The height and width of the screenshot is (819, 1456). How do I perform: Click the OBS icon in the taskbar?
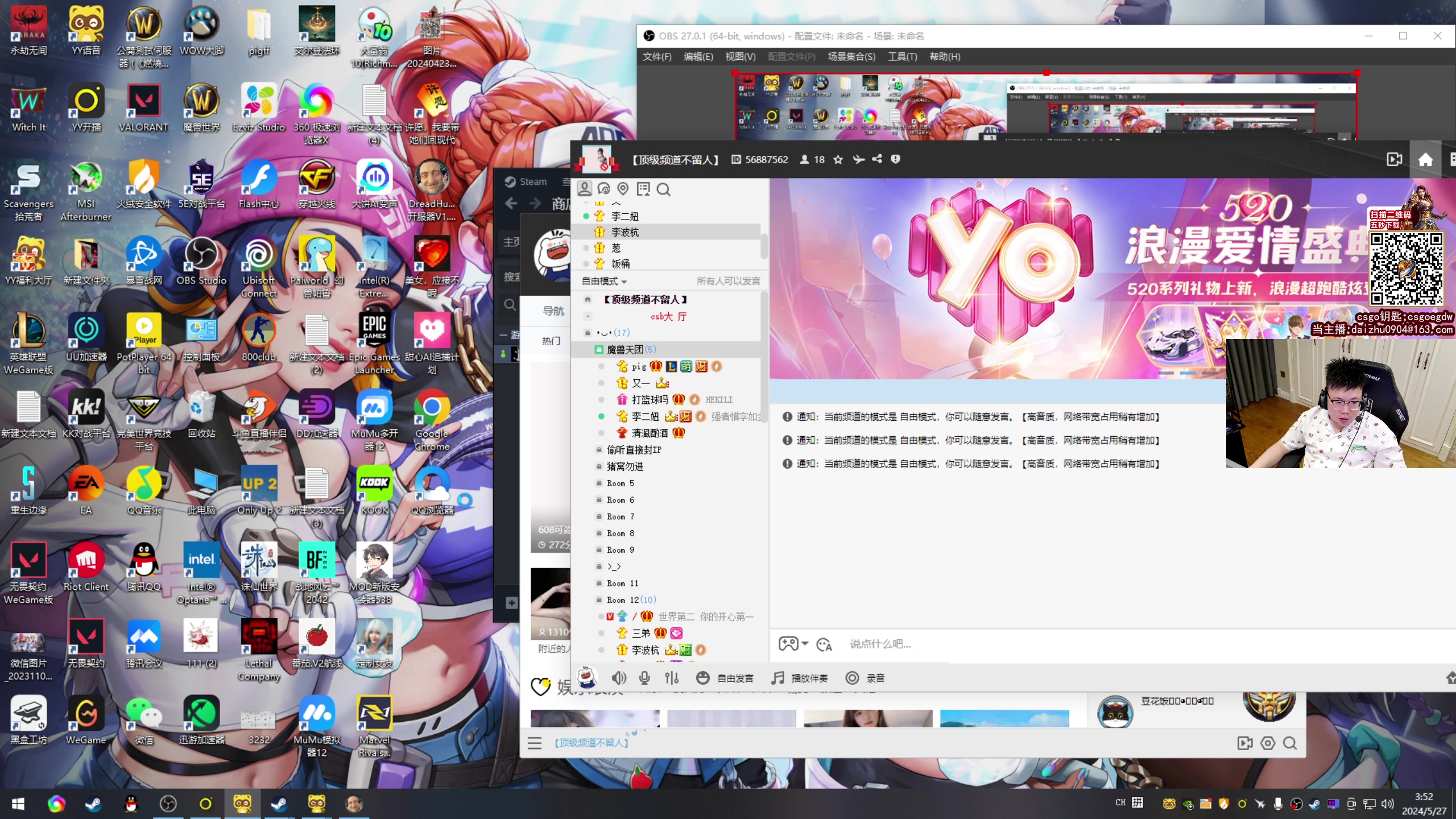[x=168, y=804]
